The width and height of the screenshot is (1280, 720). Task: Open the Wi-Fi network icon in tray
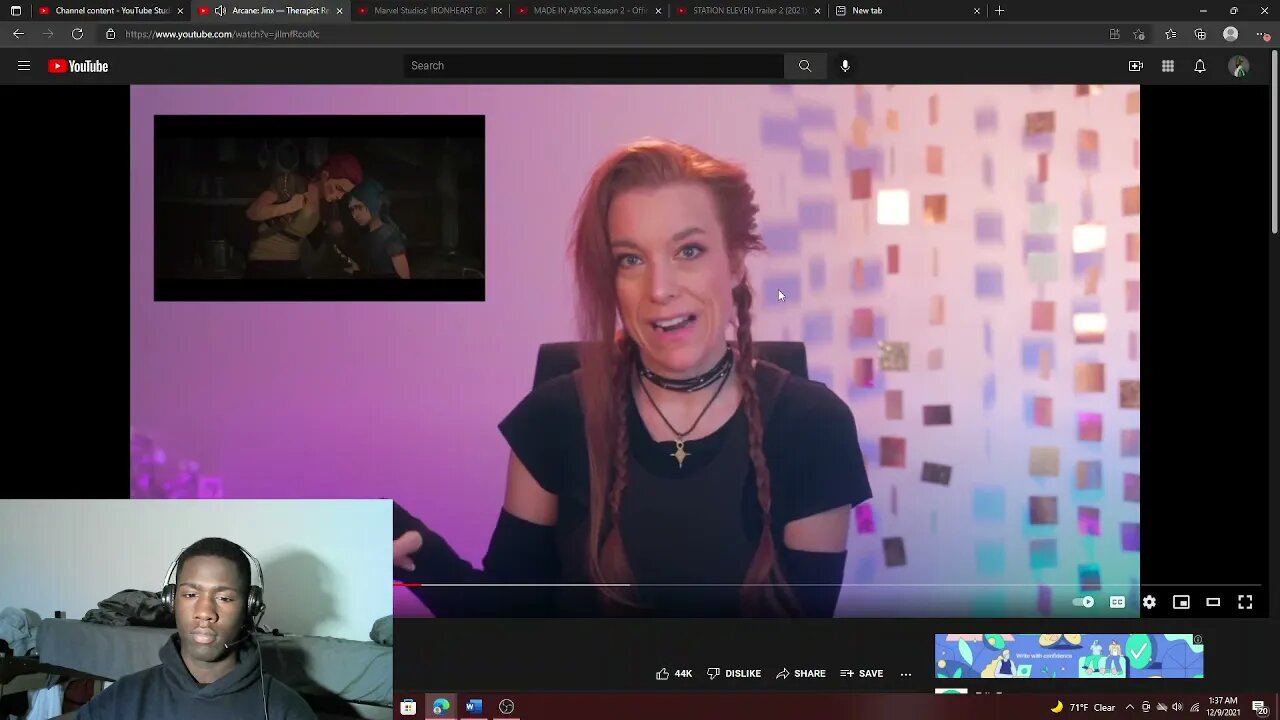pyautogui.click(x=1194, y=708)
